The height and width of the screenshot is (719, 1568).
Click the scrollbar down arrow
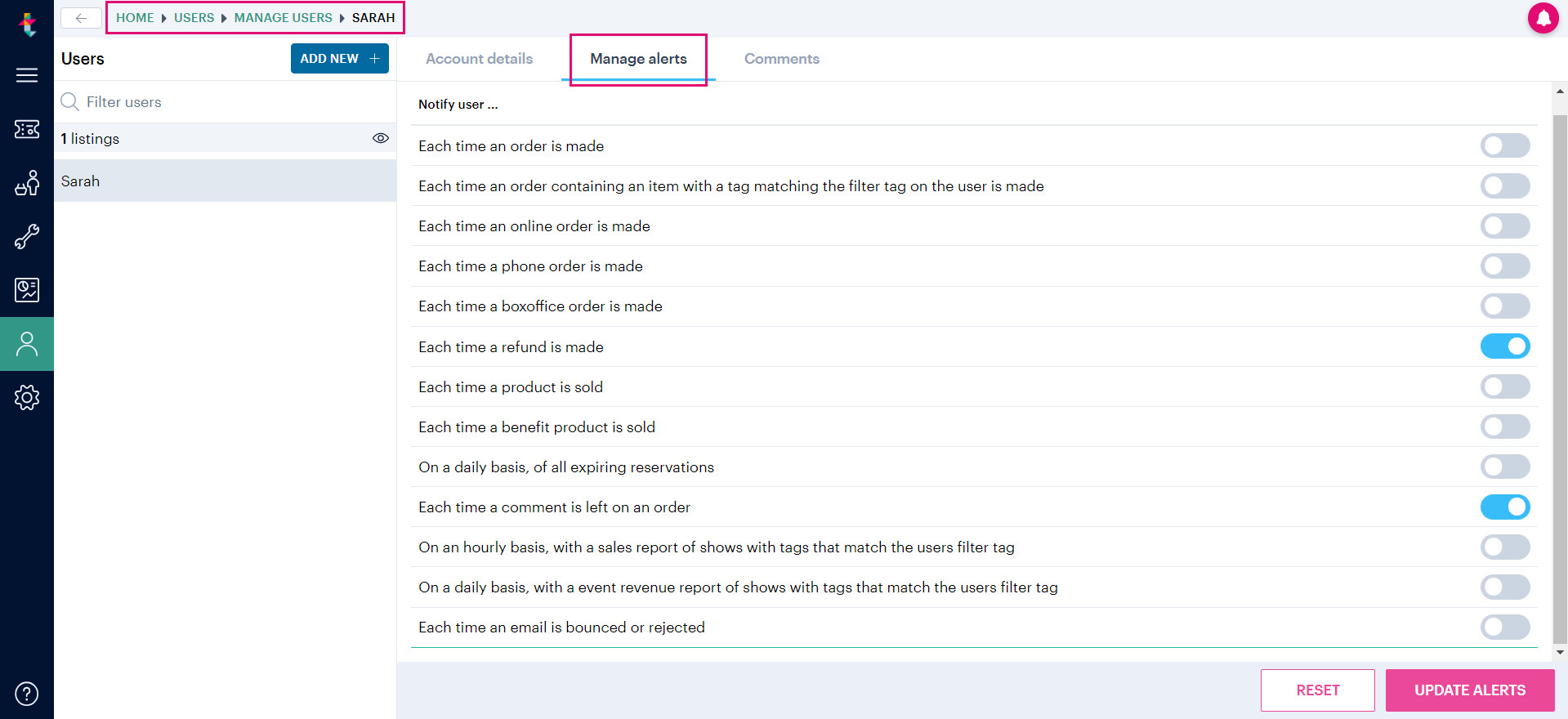[1560, 652]
